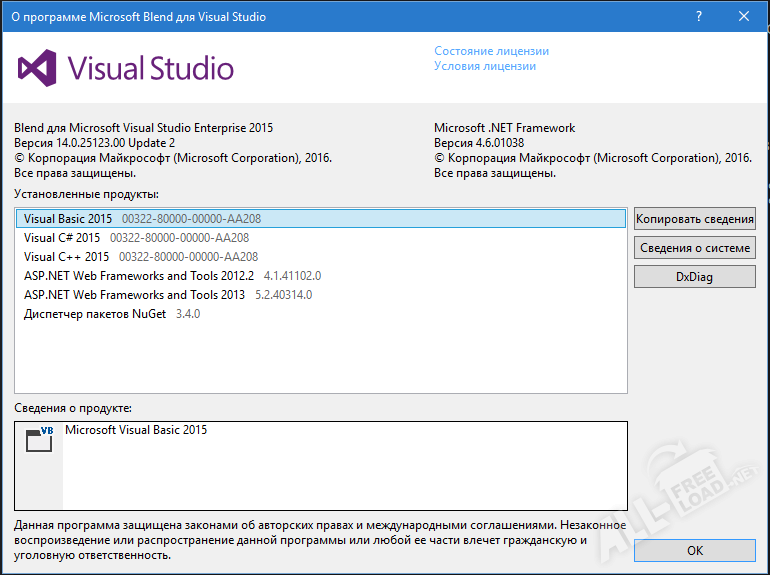Select Visual Basic 2015 in products list
Viewport: 770px width, 575px height.
[68, 218]
